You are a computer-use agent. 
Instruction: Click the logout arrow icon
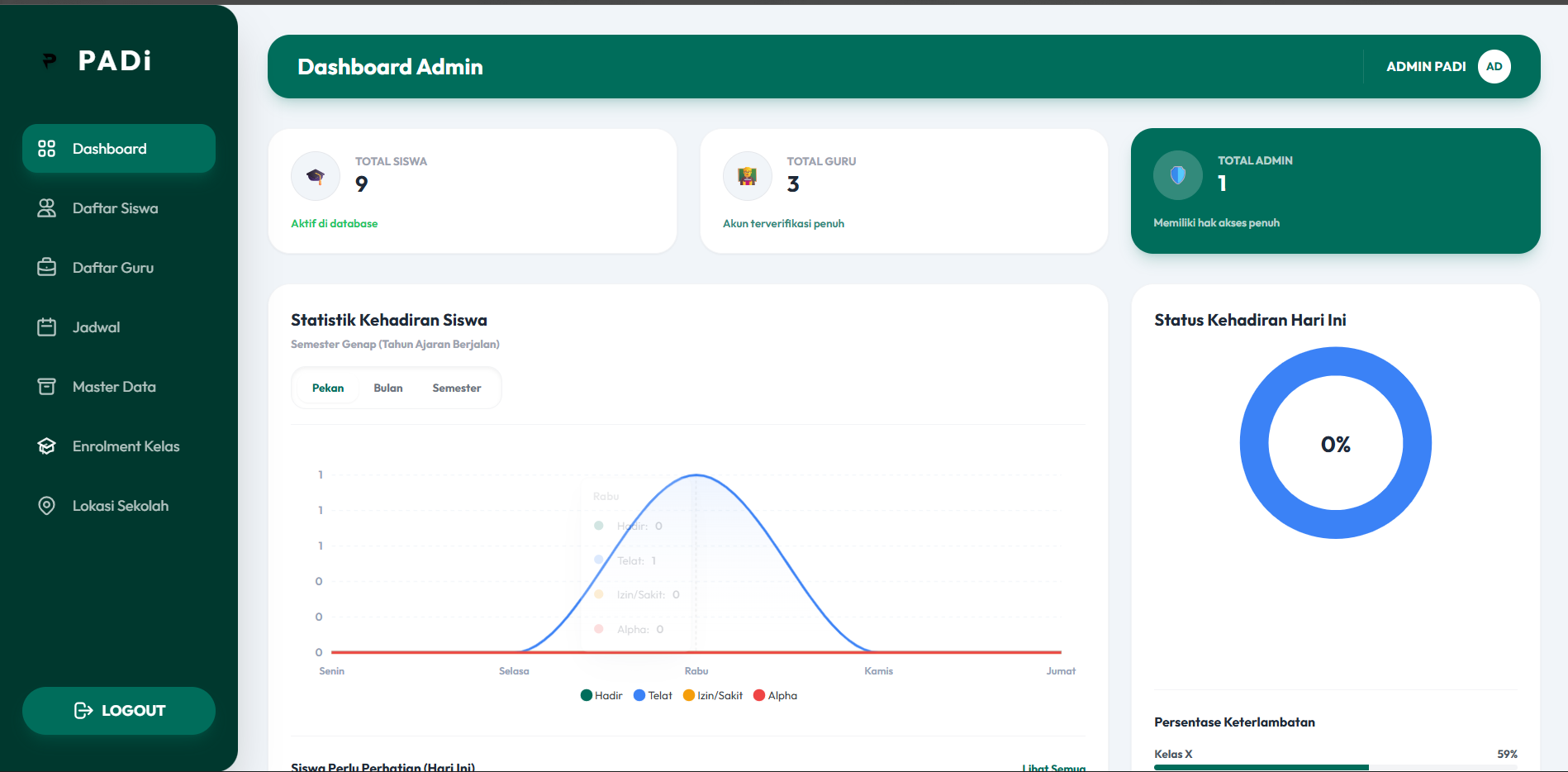pyautogui.click(x=83, y=711)
